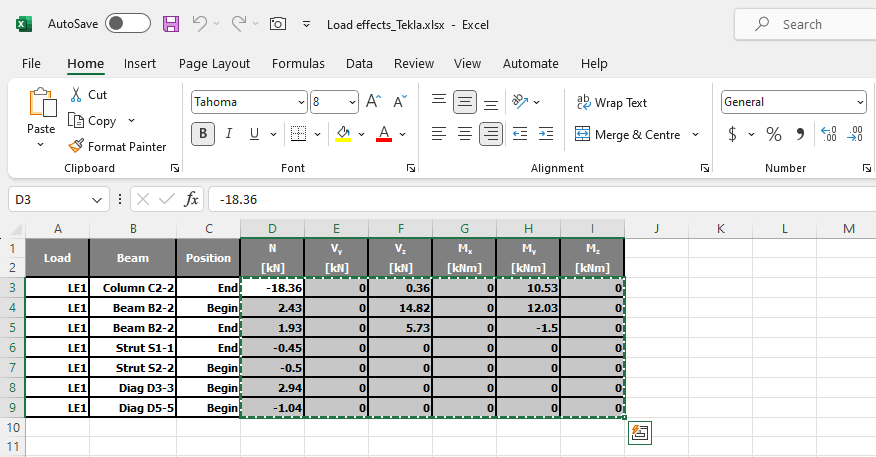
Task: Click the Paste Options icon below the table
Action: coord(640,433)
